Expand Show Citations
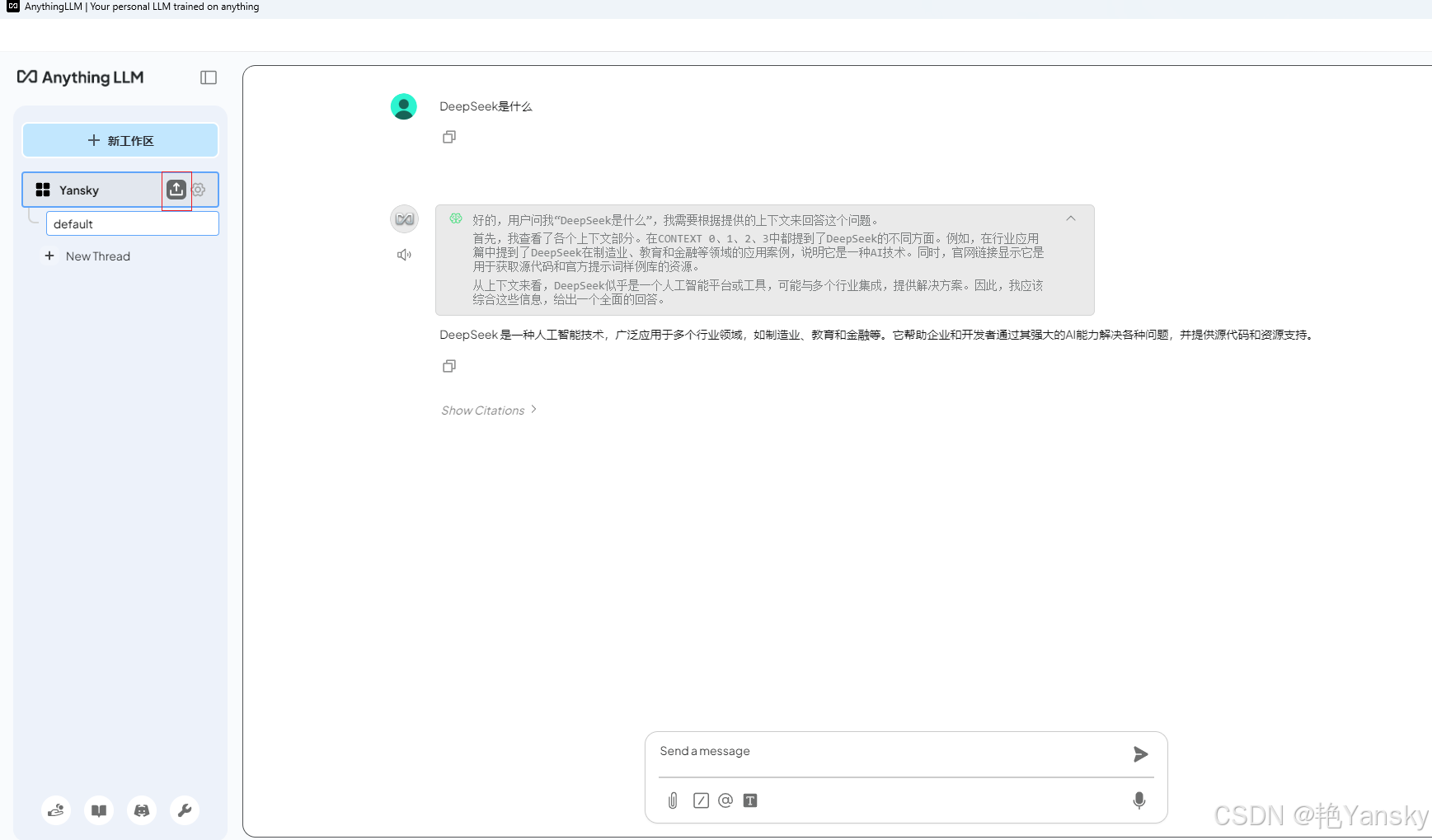Image resolution: width=1432 pixels, height=840 pixels. [489, 411]
